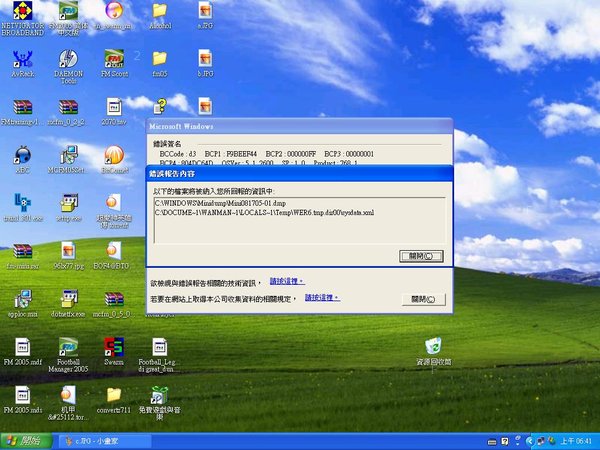Select the Football_Leg file icon
Image resolution: width=600 pixels, height=450 pixels.
click(x=160, y=355)
